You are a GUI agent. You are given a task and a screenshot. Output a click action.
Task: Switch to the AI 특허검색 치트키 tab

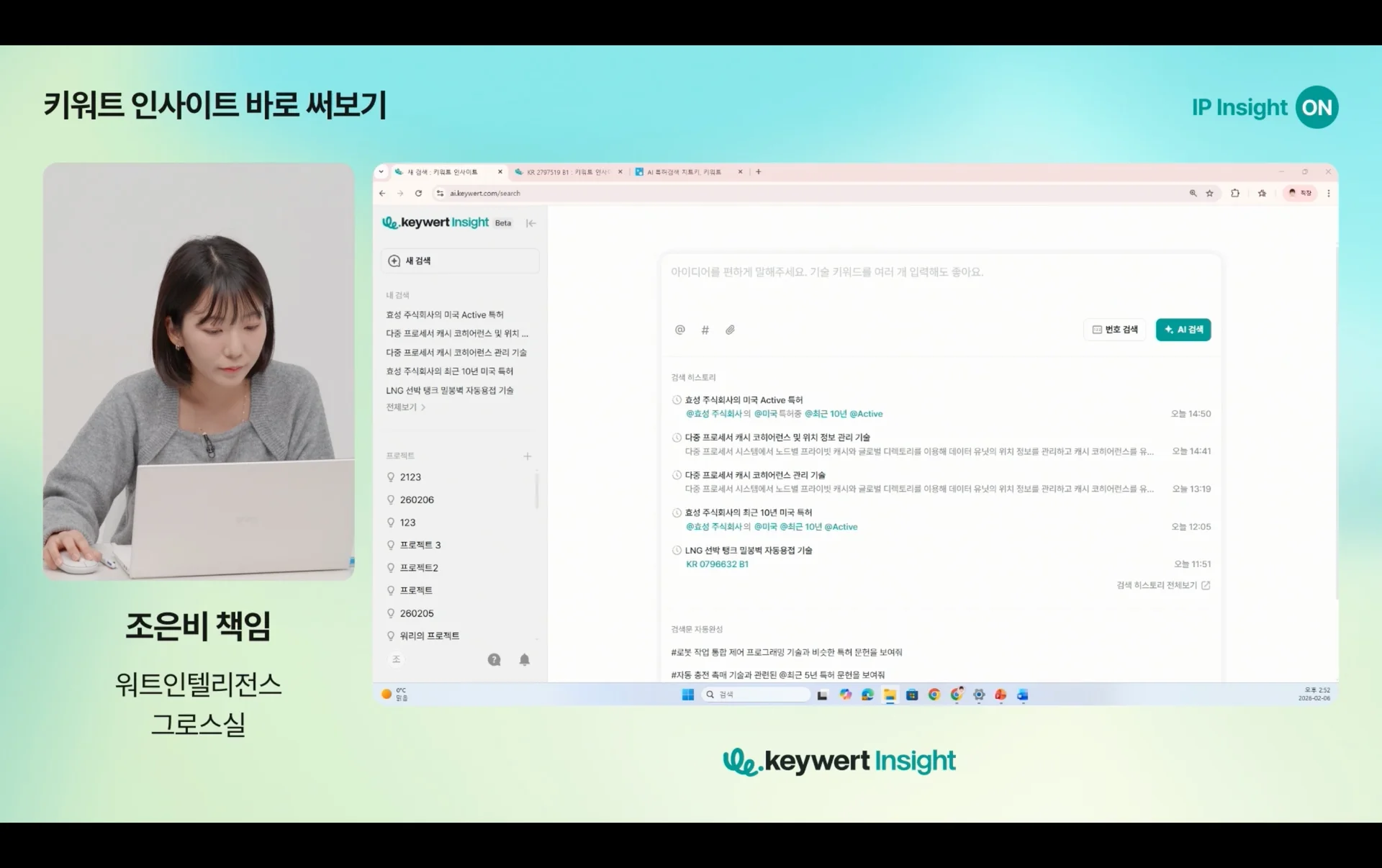coord(682,172)
